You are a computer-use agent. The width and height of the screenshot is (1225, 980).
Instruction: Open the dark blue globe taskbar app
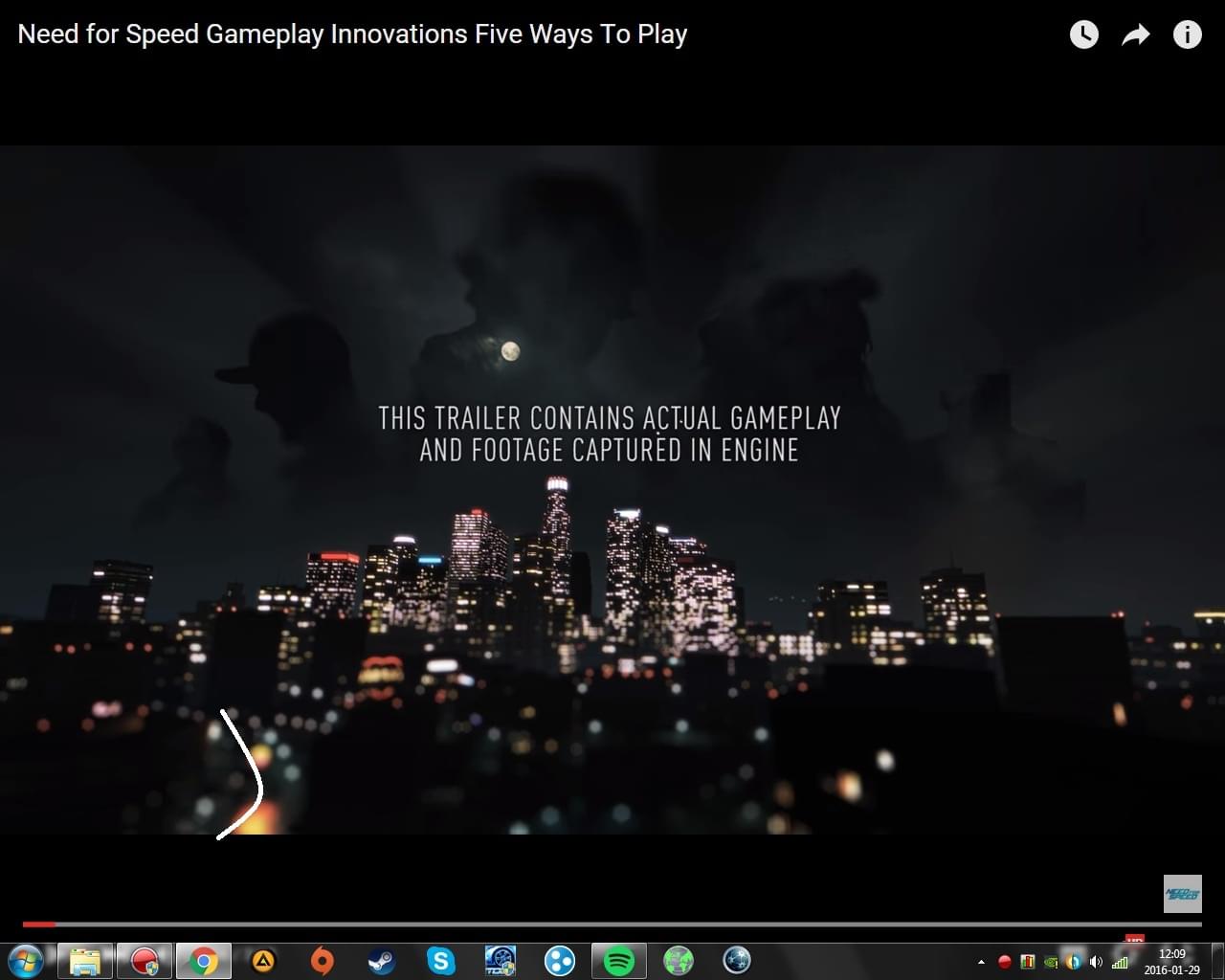pos(737,961)
